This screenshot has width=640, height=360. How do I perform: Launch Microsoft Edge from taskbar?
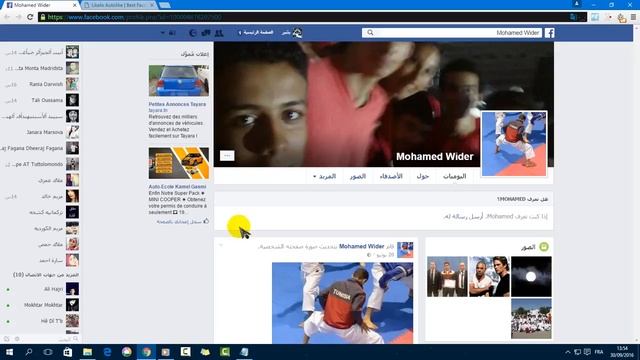point(107,352)
